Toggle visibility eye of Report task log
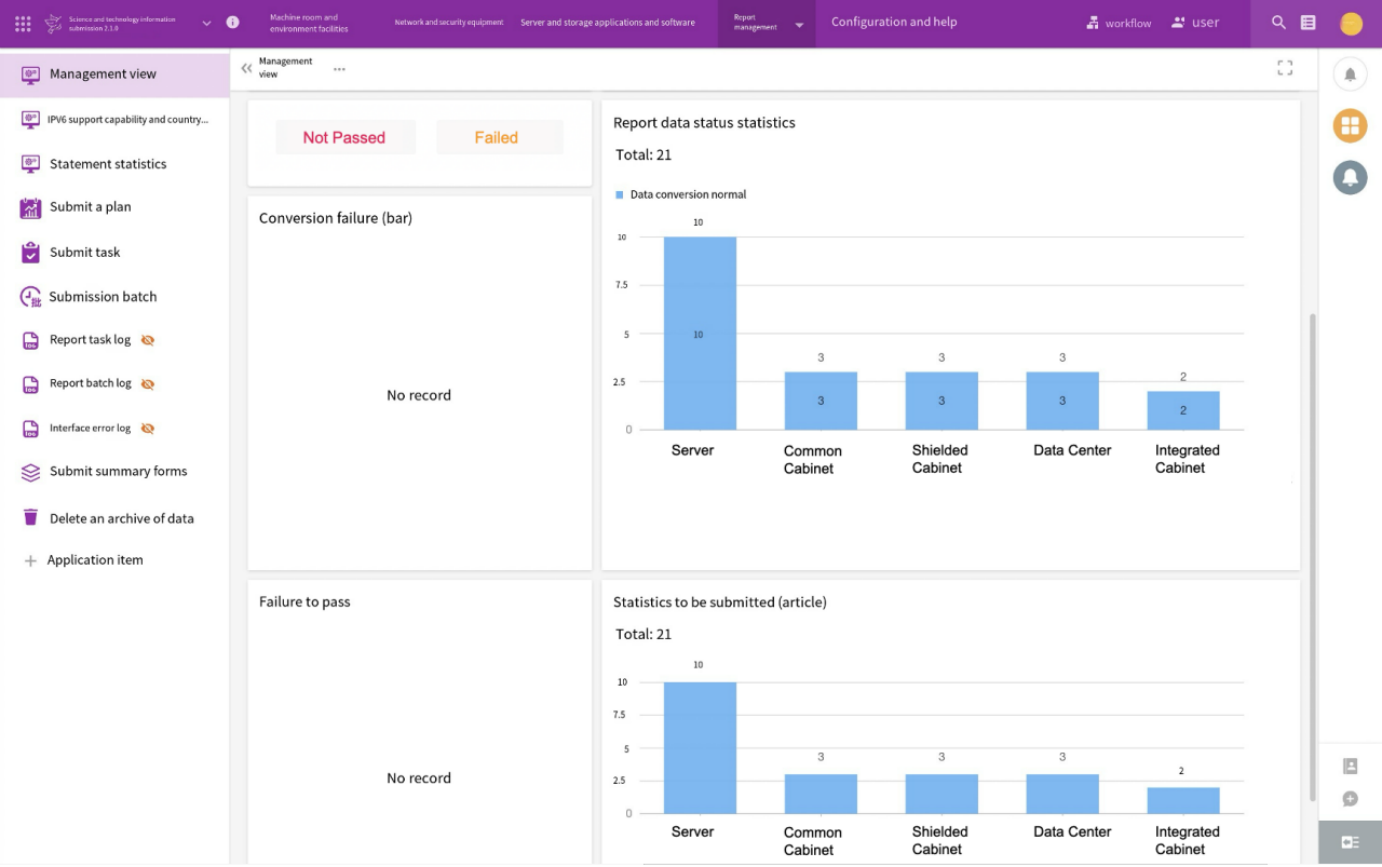This screenshot has width=1382, height=867. tap(148, 340)
